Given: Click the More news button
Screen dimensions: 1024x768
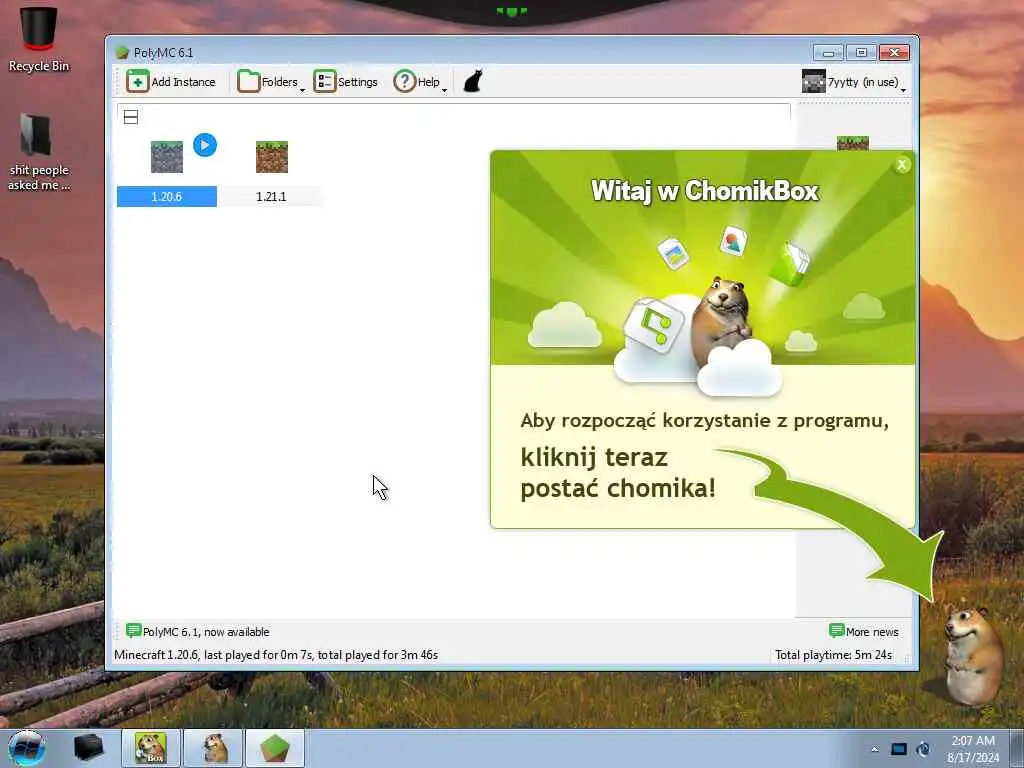Looking at the screenshot, I should tap(863, 632).
